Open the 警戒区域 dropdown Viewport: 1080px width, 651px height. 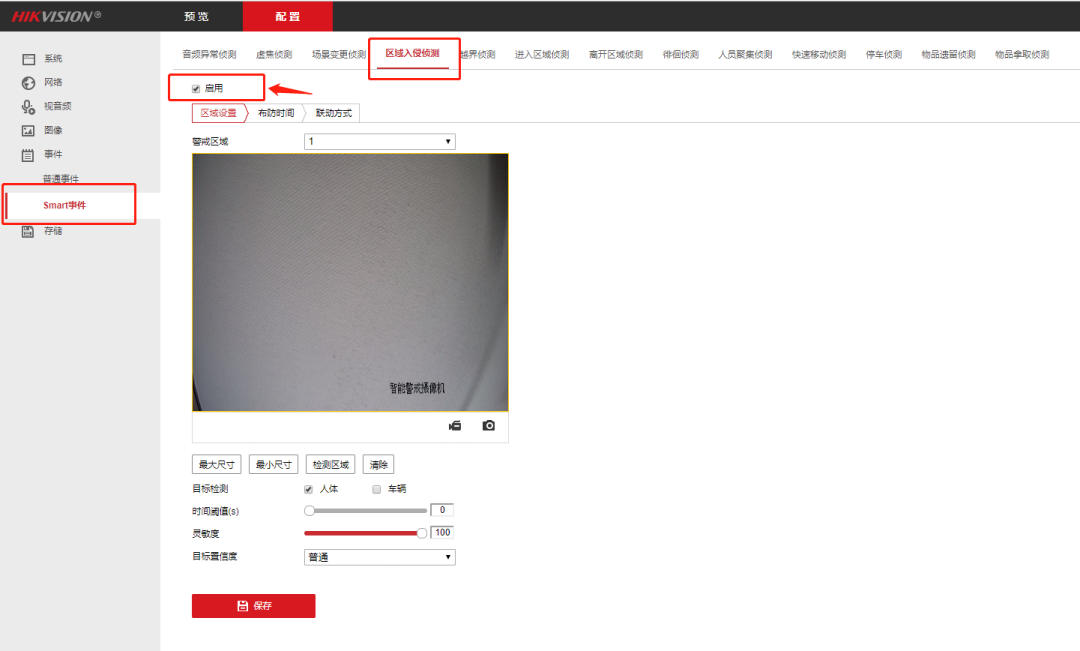click(x=379, y=142)
